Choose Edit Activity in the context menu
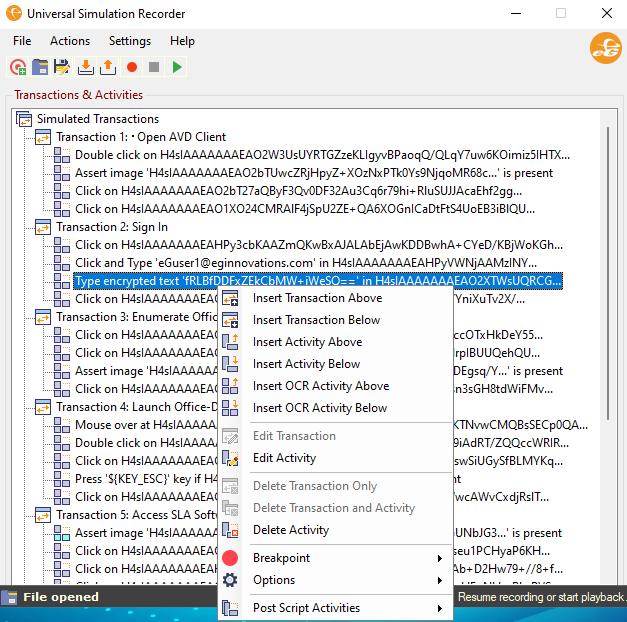 [x=284, y=458]
